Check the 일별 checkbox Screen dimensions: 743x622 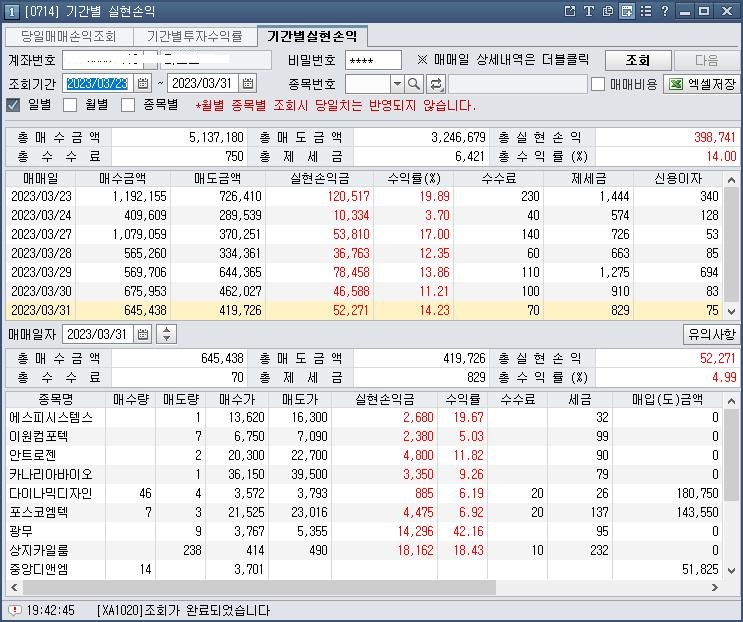click(x=13, y=105)
